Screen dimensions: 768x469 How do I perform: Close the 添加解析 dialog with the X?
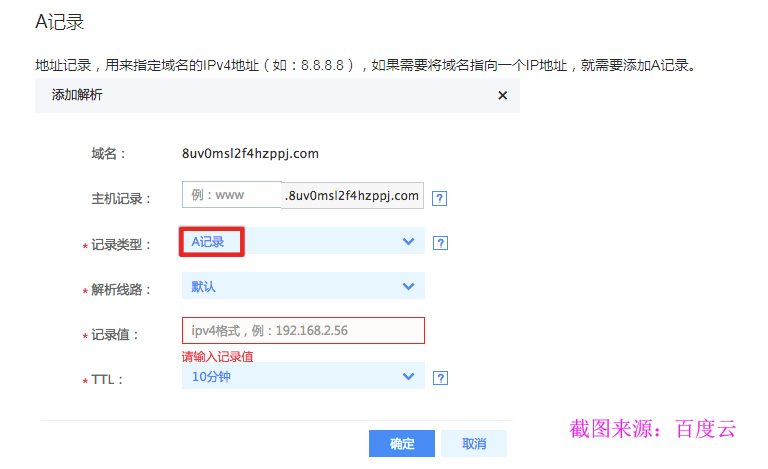click(x=502, y=95)
